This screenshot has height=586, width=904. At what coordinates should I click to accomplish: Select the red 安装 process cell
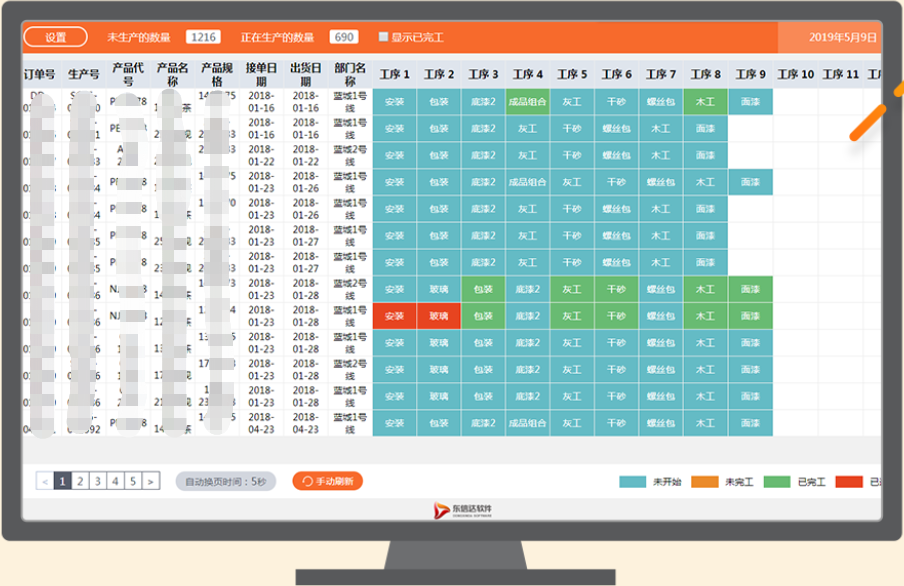(x=394, y=316)
